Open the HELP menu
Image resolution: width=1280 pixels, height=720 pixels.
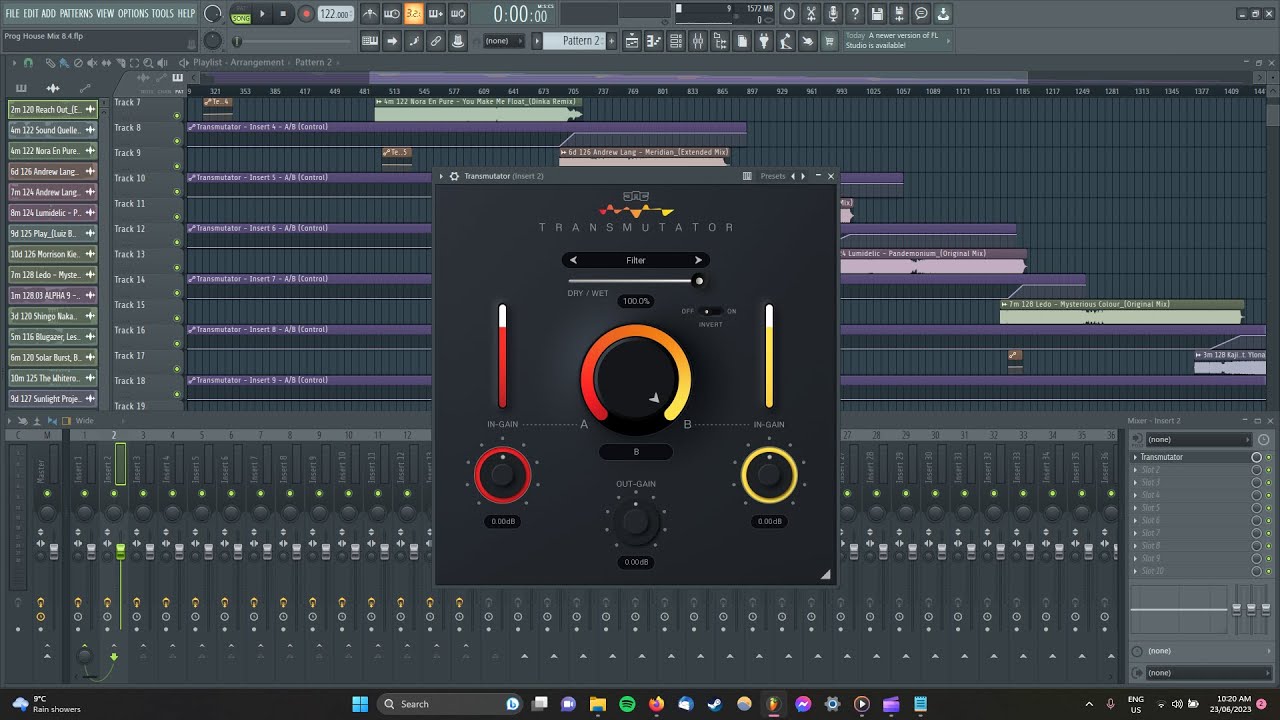[x=187, y=13]
